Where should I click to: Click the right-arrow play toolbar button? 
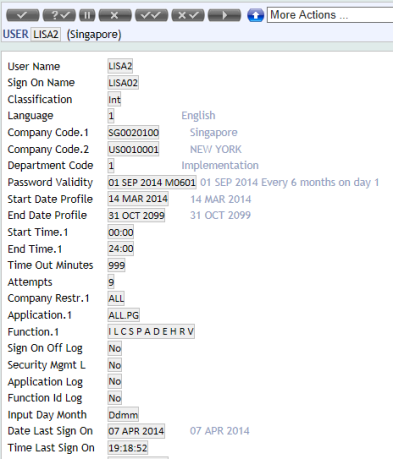(224, 15)
